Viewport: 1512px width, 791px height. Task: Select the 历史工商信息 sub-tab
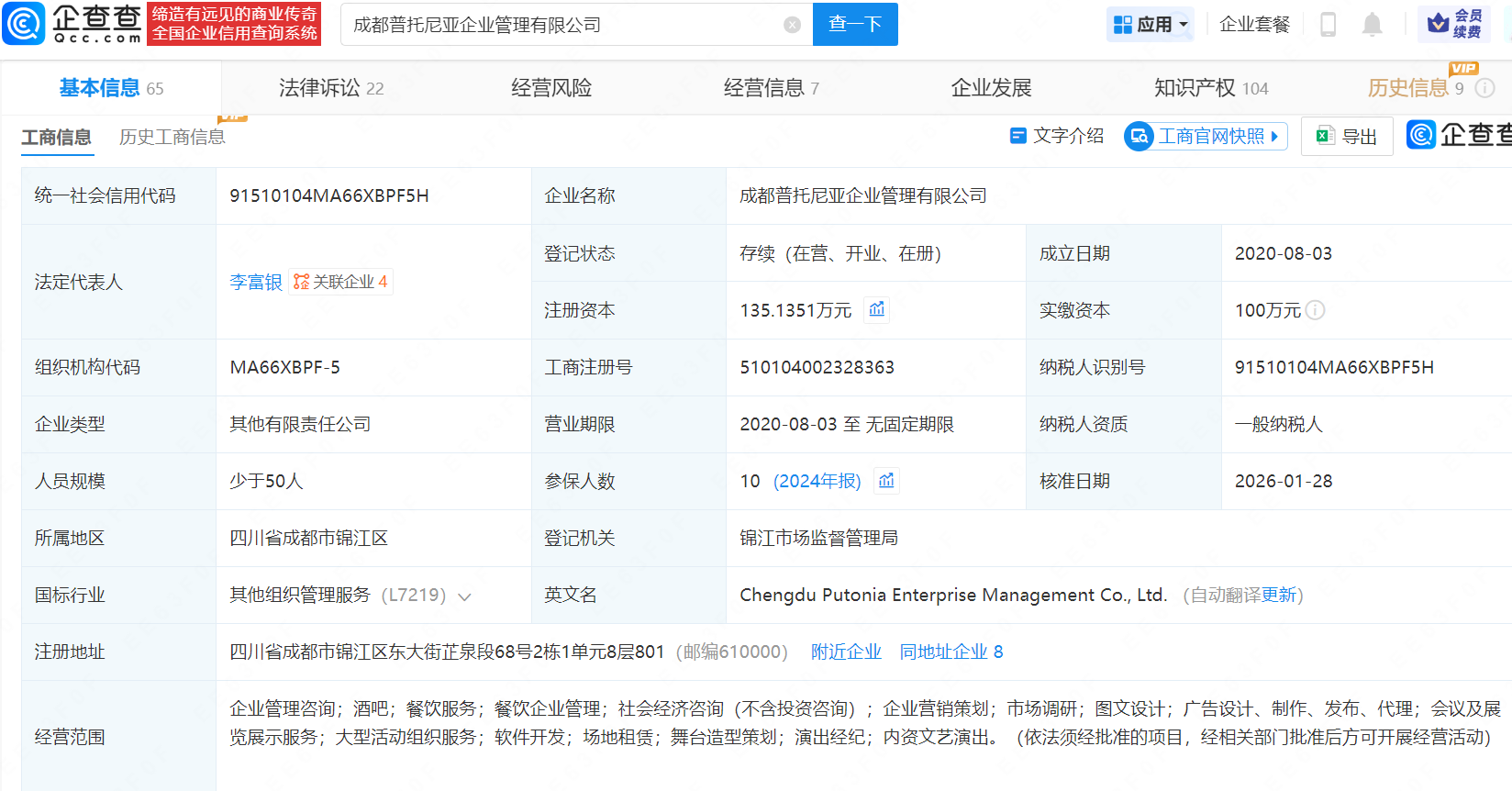[x=172, y=137]
